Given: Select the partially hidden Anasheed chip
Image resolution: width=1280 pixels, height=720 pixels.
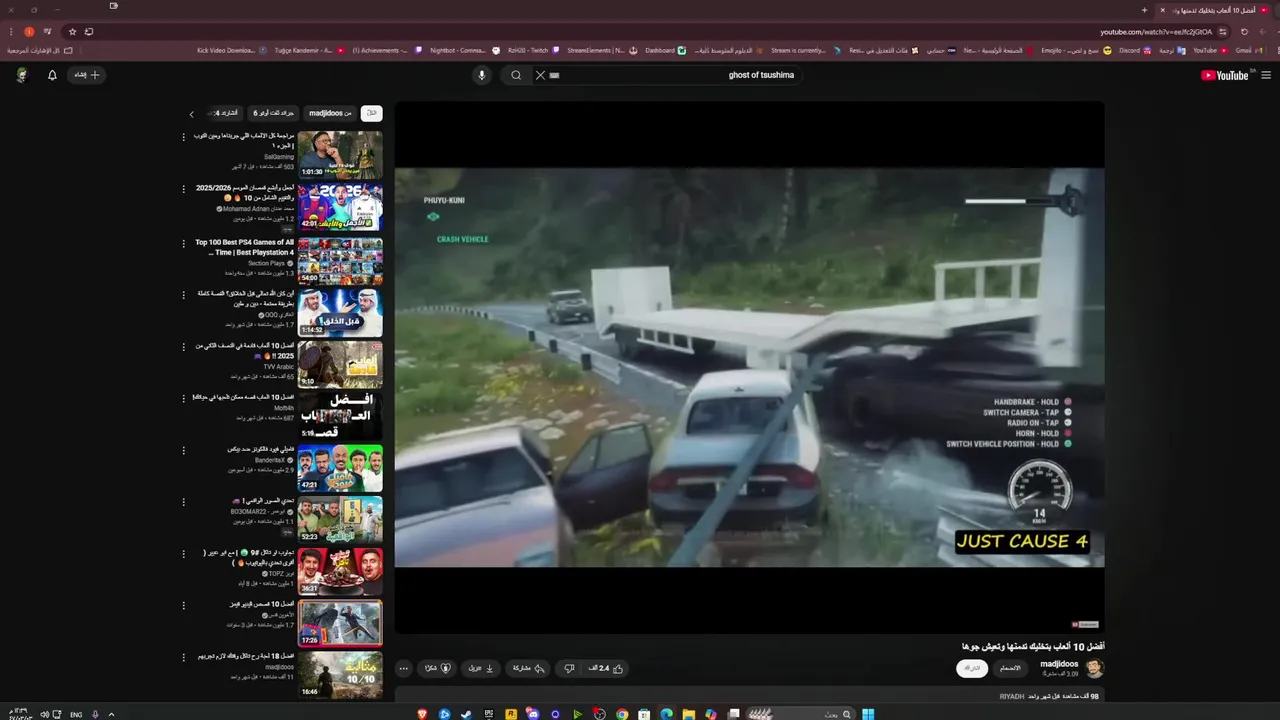Looking at the screenshot, I should tap(226, 113).
